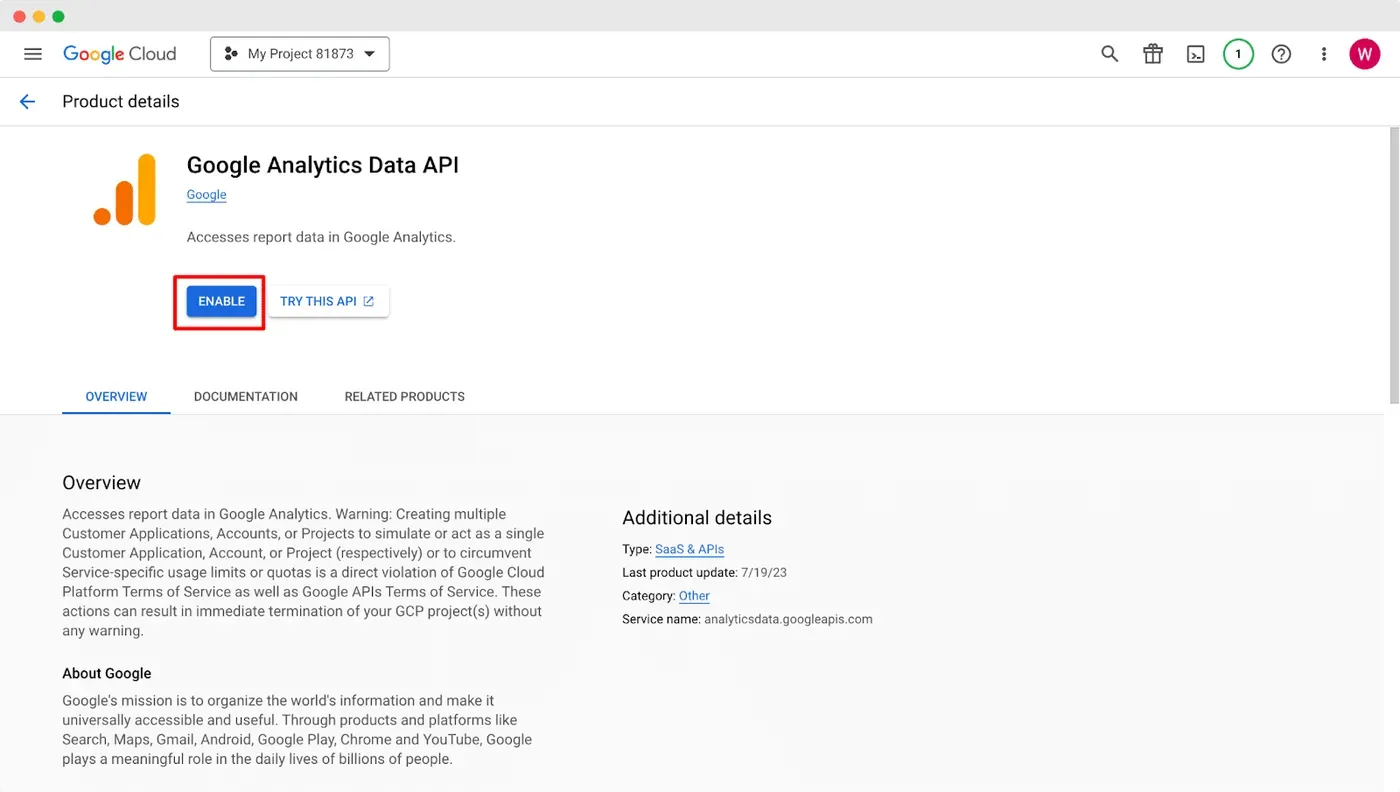Screen dimensions: 1400x792
Task: Click the TRY THIS API button
Action: [328, 301]
